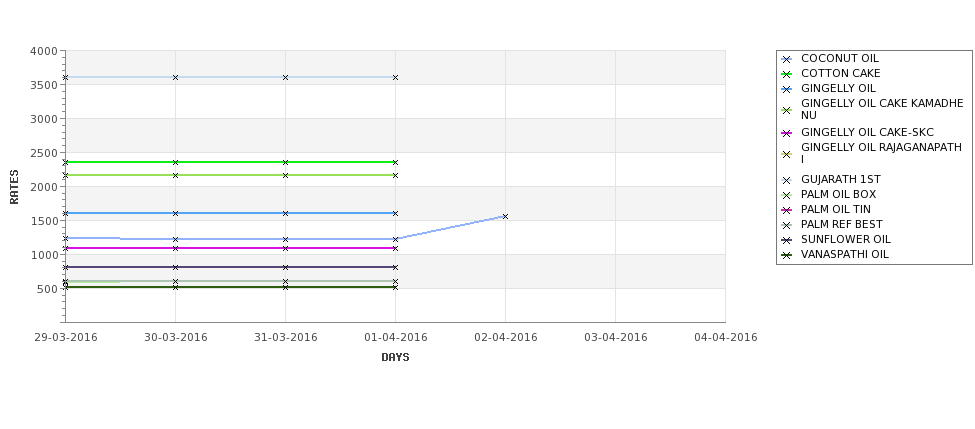Click the 3600 rate point on 01-04-2016
This screenshot has height=429, width=975.
click(x=395, y=78)
